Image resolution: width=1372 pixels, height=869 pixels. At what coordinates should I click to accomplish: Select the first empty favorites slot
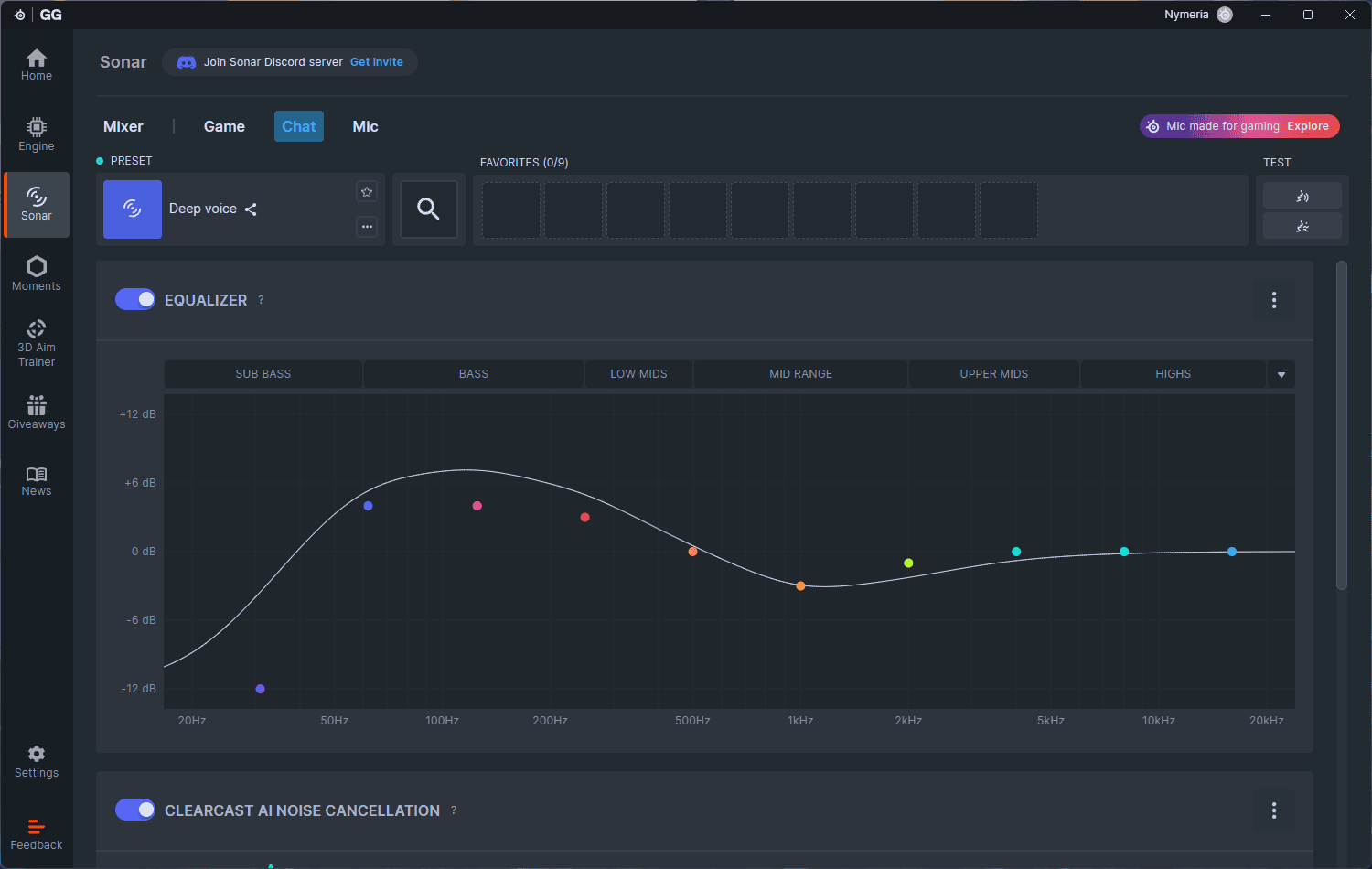511,210
